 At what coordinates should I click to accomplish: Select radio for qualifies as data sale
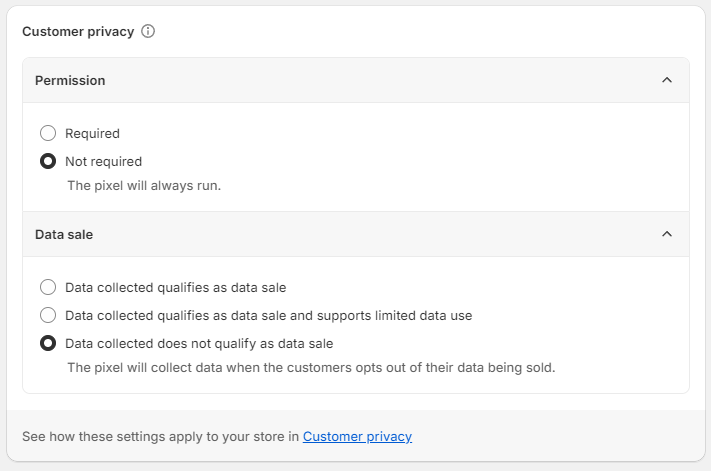point(48,287)
